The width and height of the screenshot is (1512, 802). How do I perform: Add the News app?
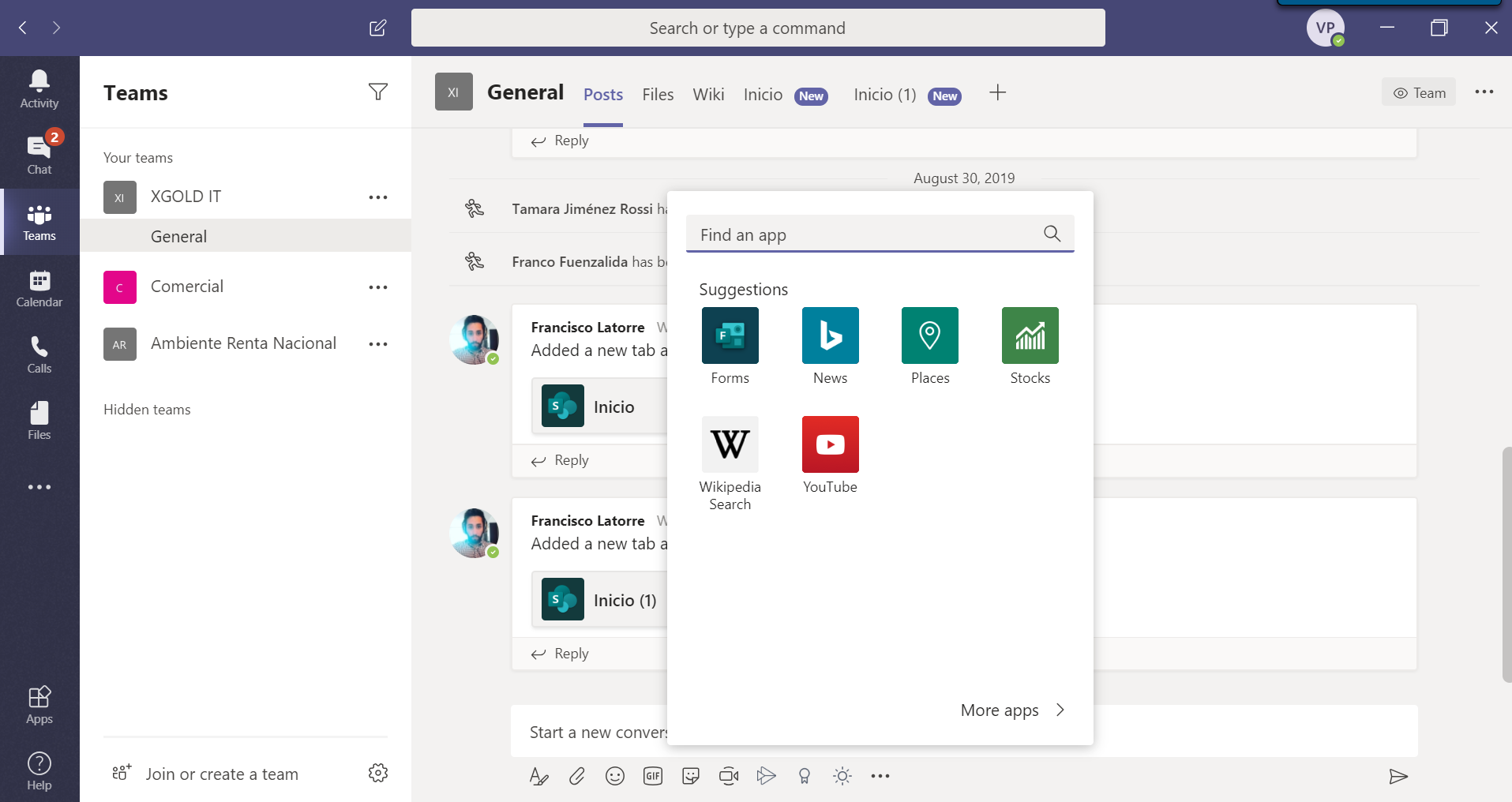[x=830, y=347]
